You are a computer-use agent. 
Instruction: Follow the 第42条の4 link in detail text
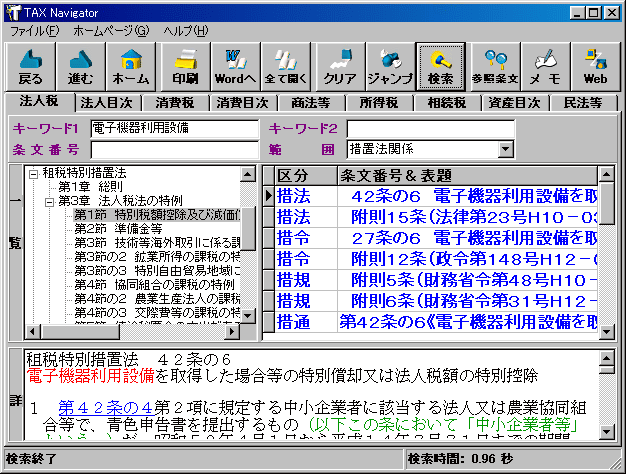point(106,408)
